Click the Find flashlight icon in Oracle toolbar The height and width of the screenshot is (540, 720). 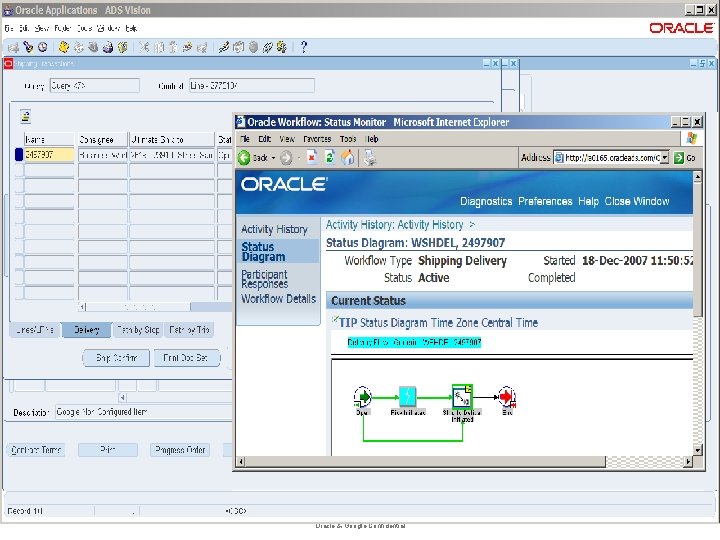pos(28,47)
